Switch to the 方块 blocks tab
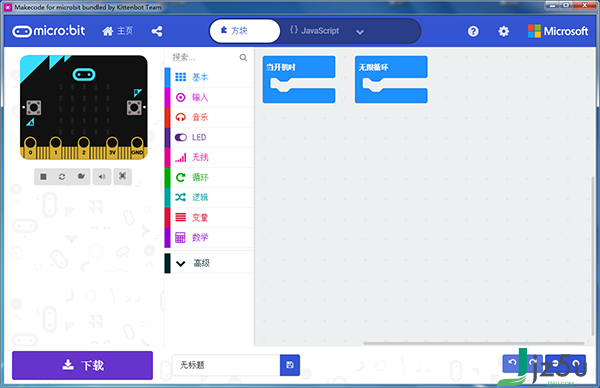600x388 pixels. tap(245, 31)
